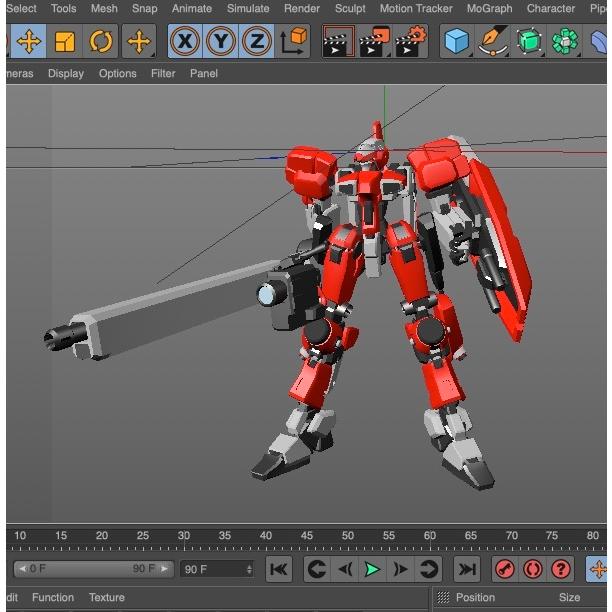Go to end of animation
612x612 pixels.
[467, 569]
